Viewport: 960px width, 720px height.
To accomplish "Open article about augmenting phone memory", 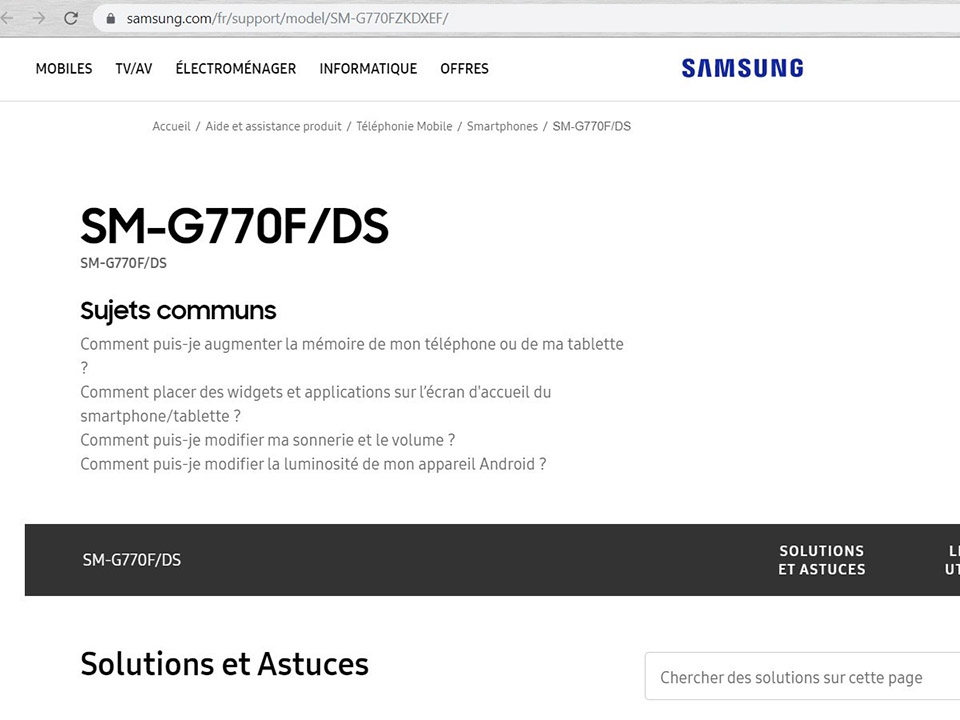I will (352, 355).
